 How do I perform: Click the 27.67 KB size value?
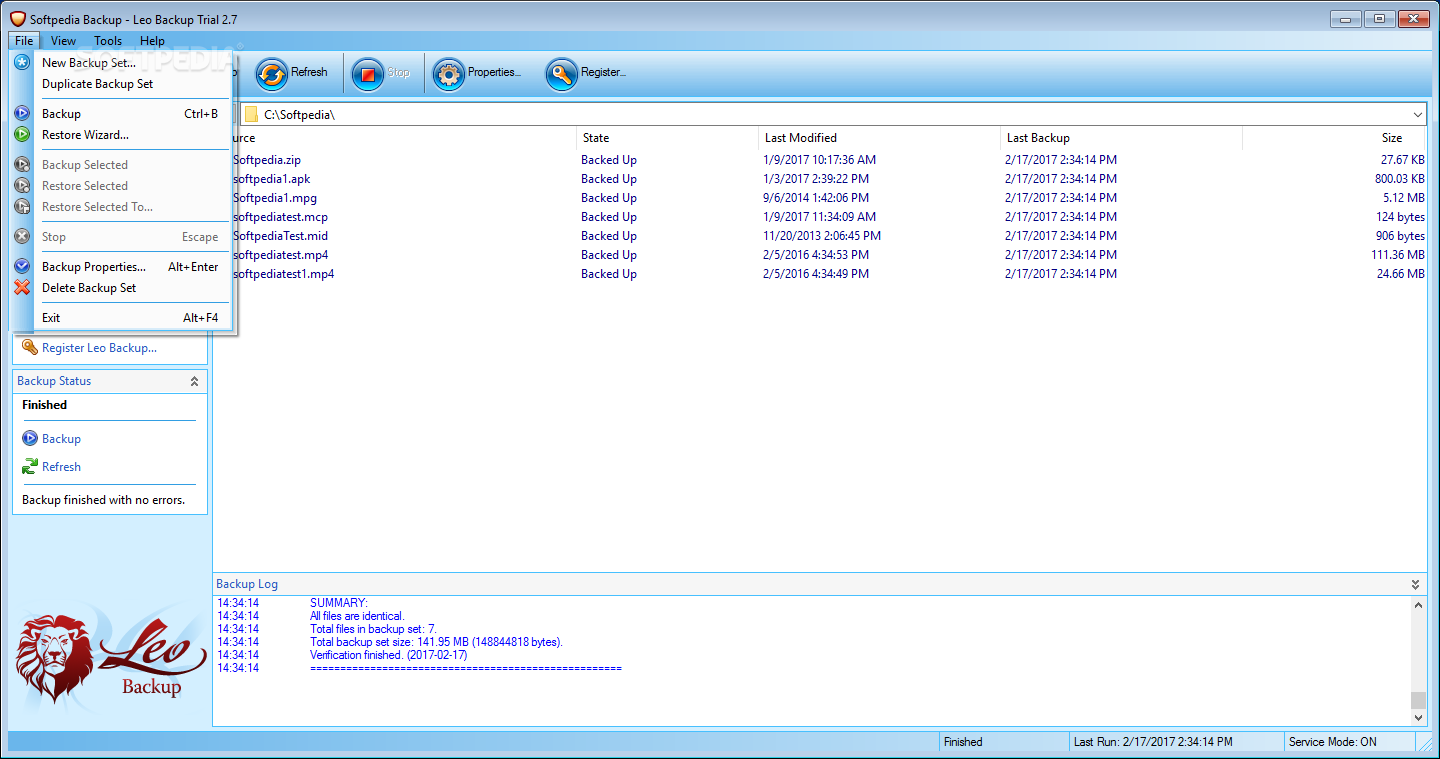[x=1403, y=160]
